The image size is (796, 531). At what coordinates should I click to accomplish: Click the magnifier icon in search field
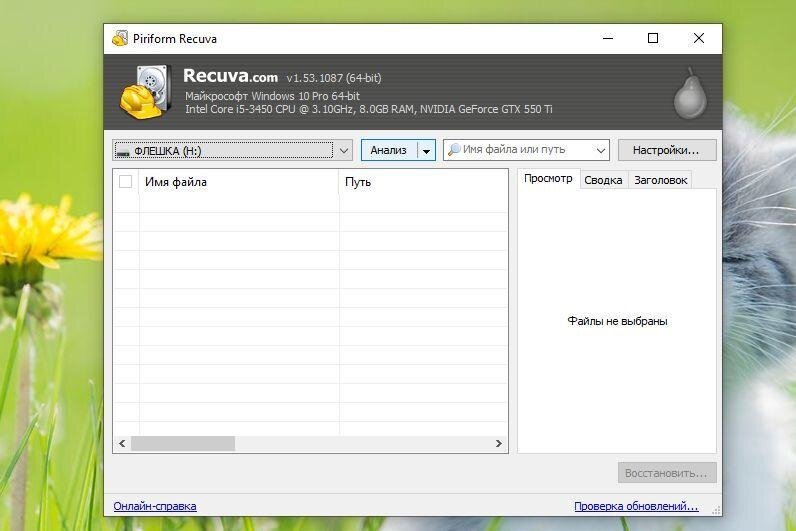coord(454,149)
